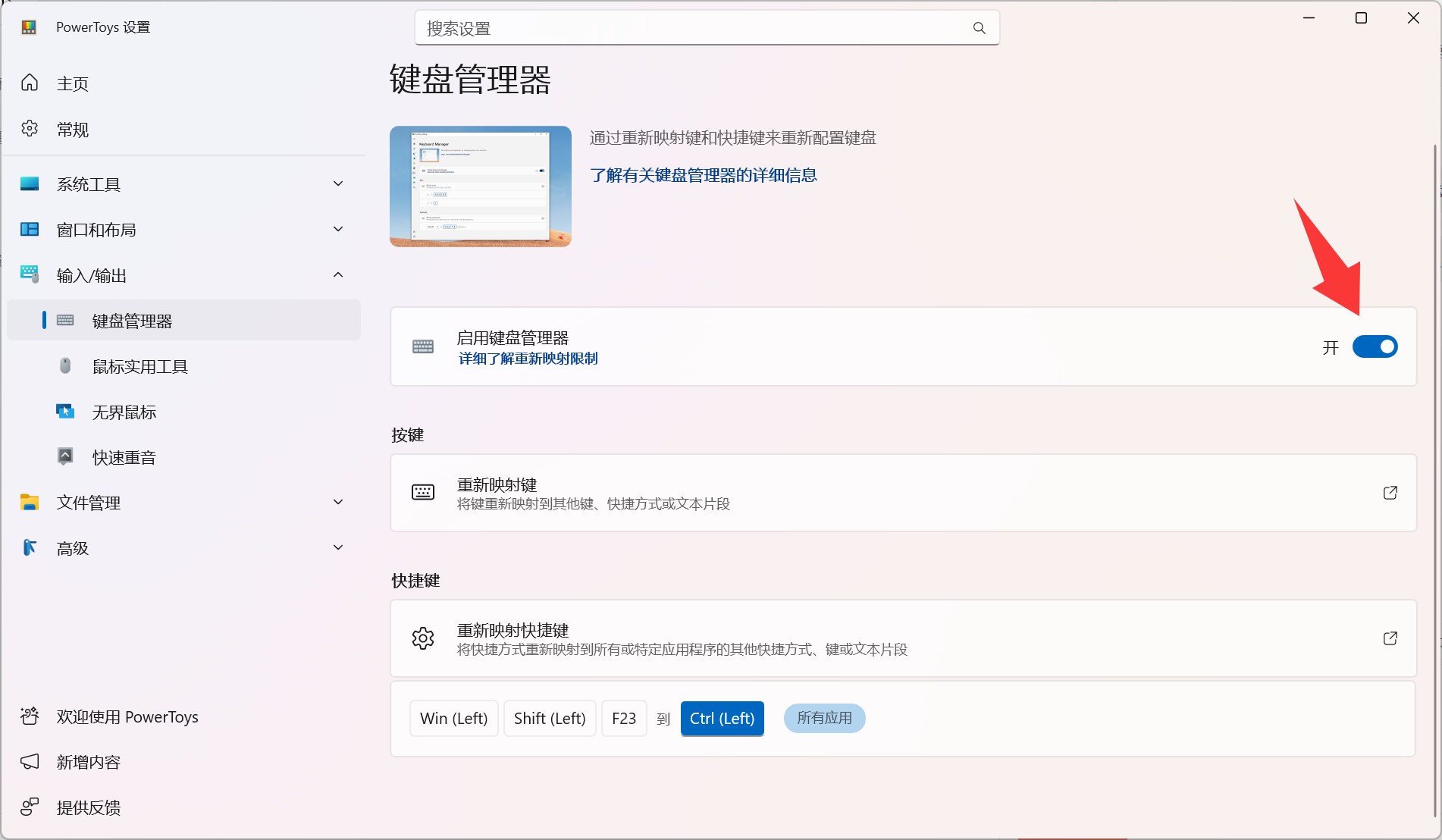Click the 系统工具 section label
The height and width of the screenshot is (840, 1442).
click(x=89, y=184)
